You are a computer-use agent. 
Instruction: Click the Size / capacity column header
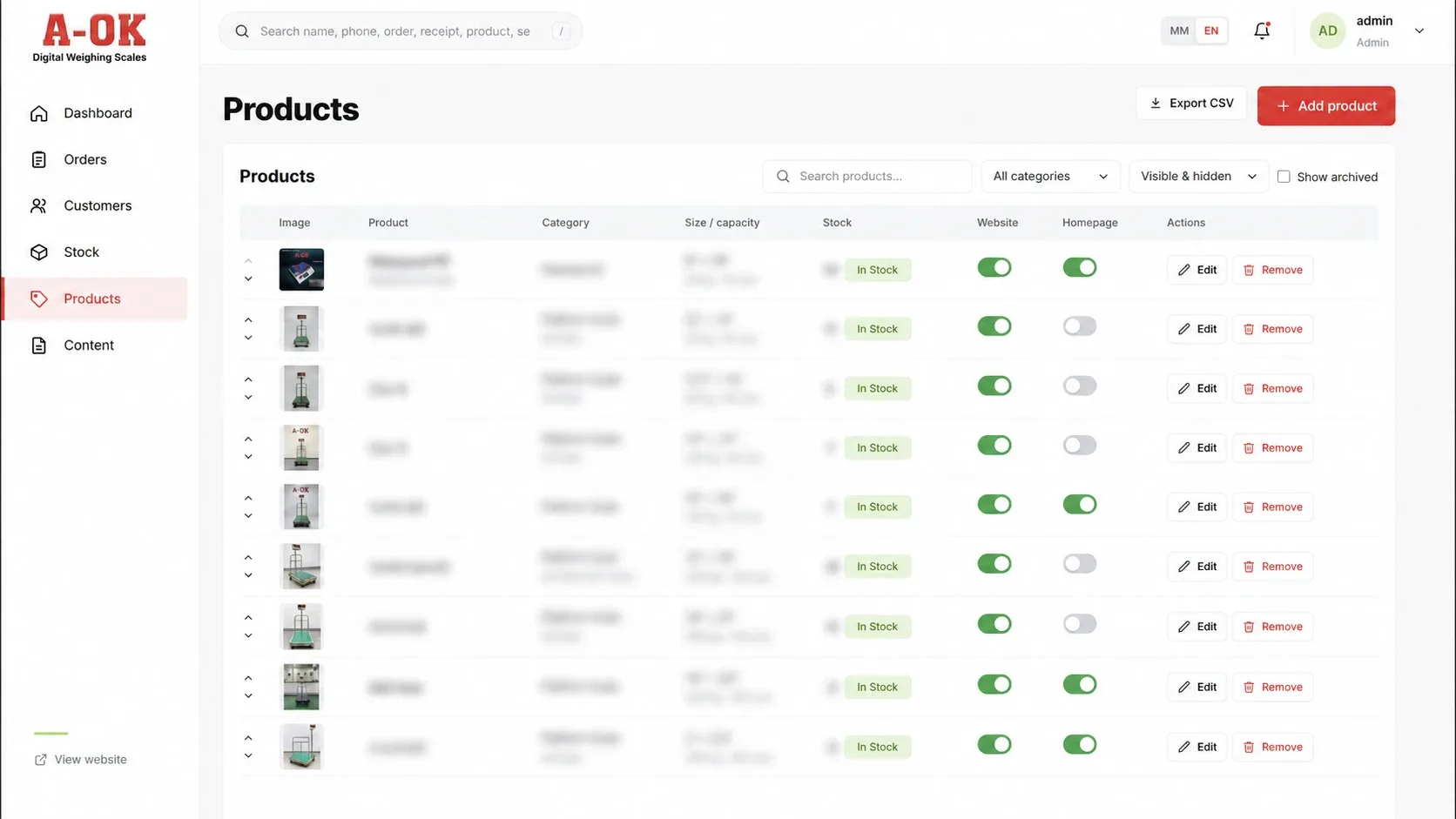point(722,223)
